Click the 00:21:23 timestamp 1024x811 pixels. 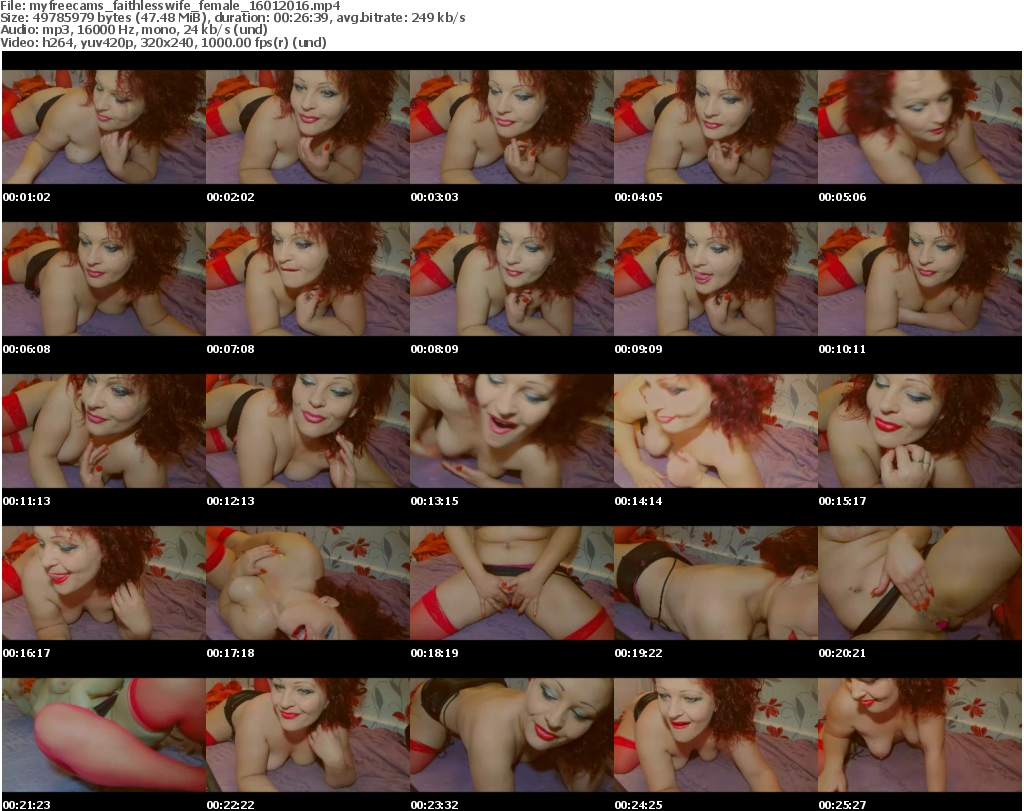(x=27, y=805)
